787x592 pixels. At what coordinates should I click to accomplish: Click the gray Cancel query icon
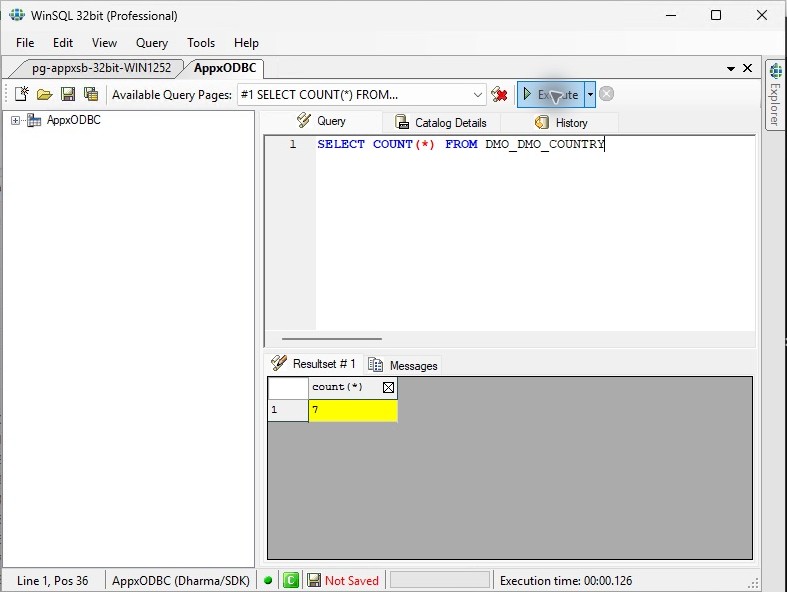click(x=606, y=94)
